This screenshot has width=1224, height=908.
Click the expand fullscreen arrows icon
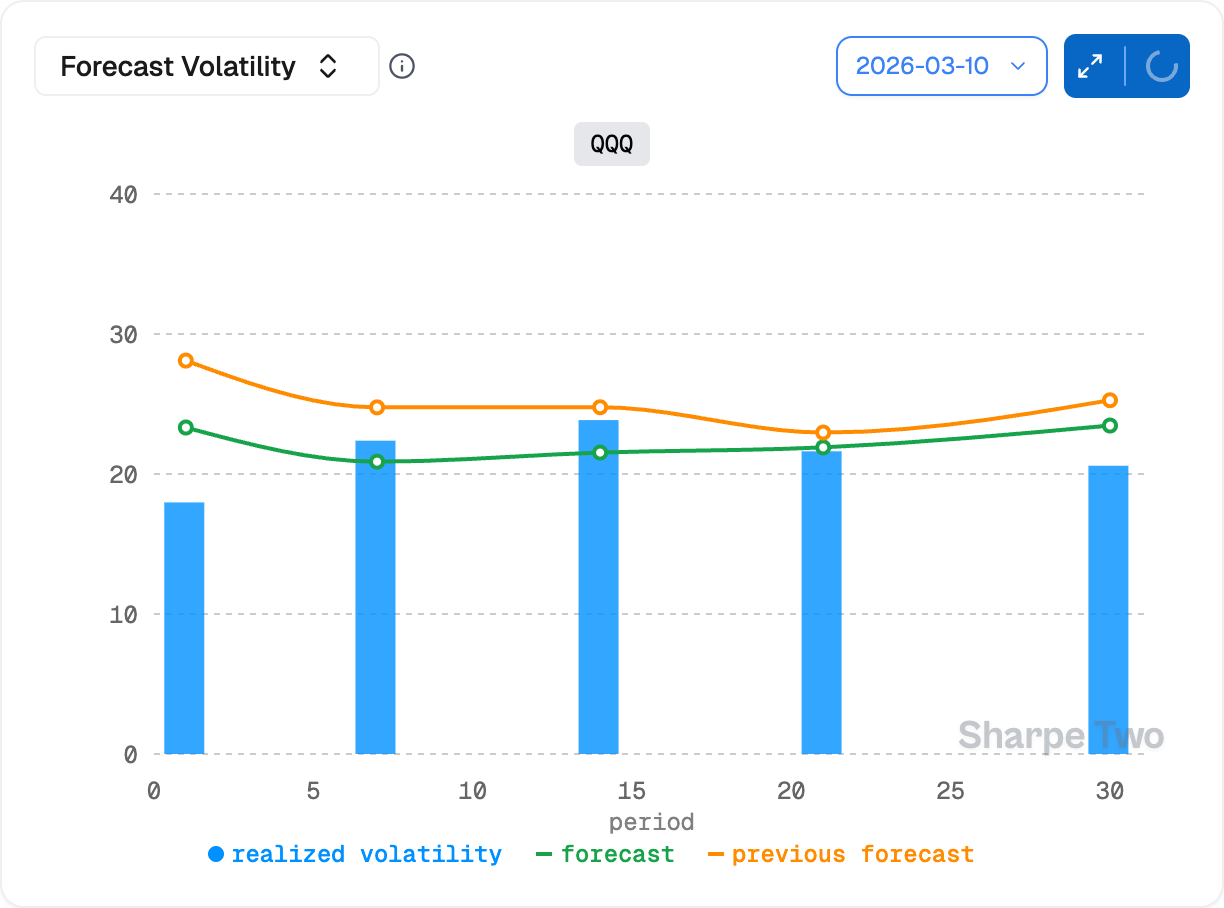click(1090, 66)
